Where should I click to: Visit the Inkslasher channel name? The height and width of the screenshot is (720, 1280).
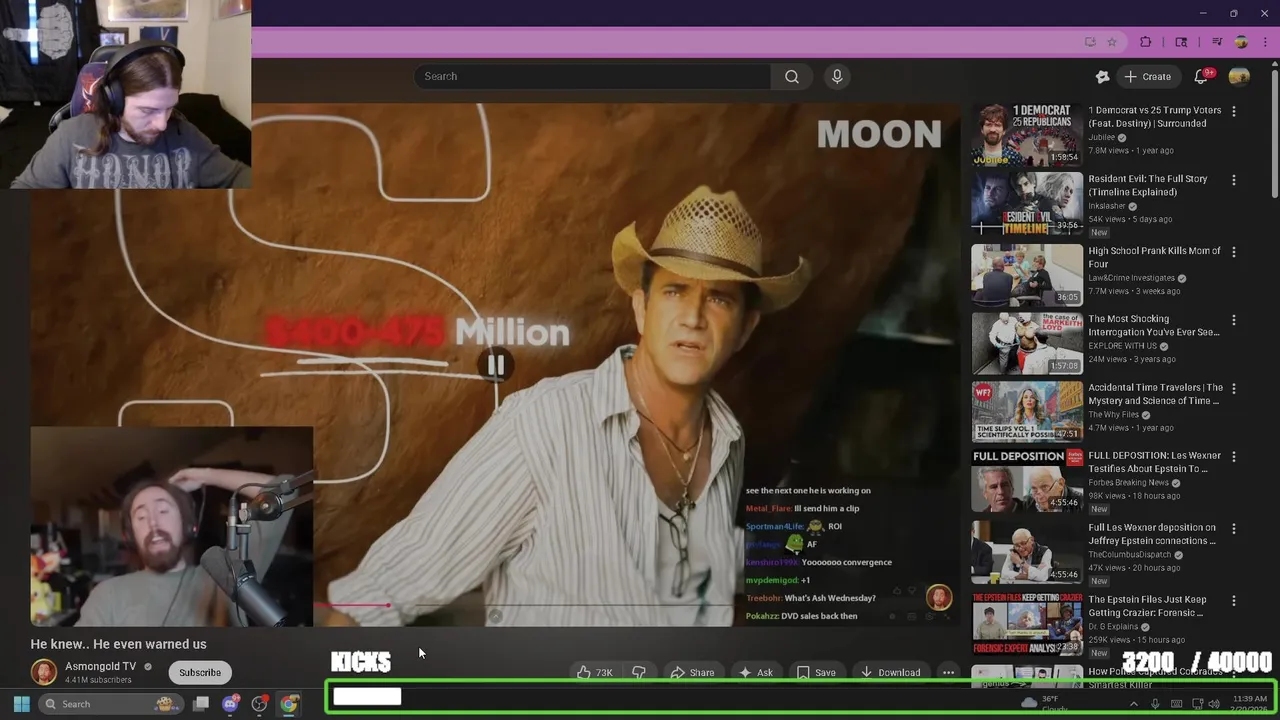click(1107, 206)
